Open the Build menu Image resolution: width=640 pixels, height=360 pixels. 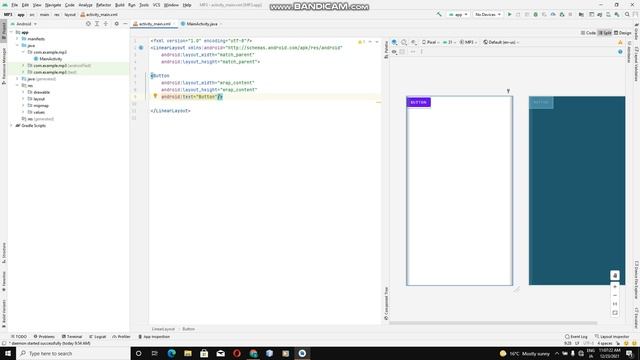pos(120,5)
